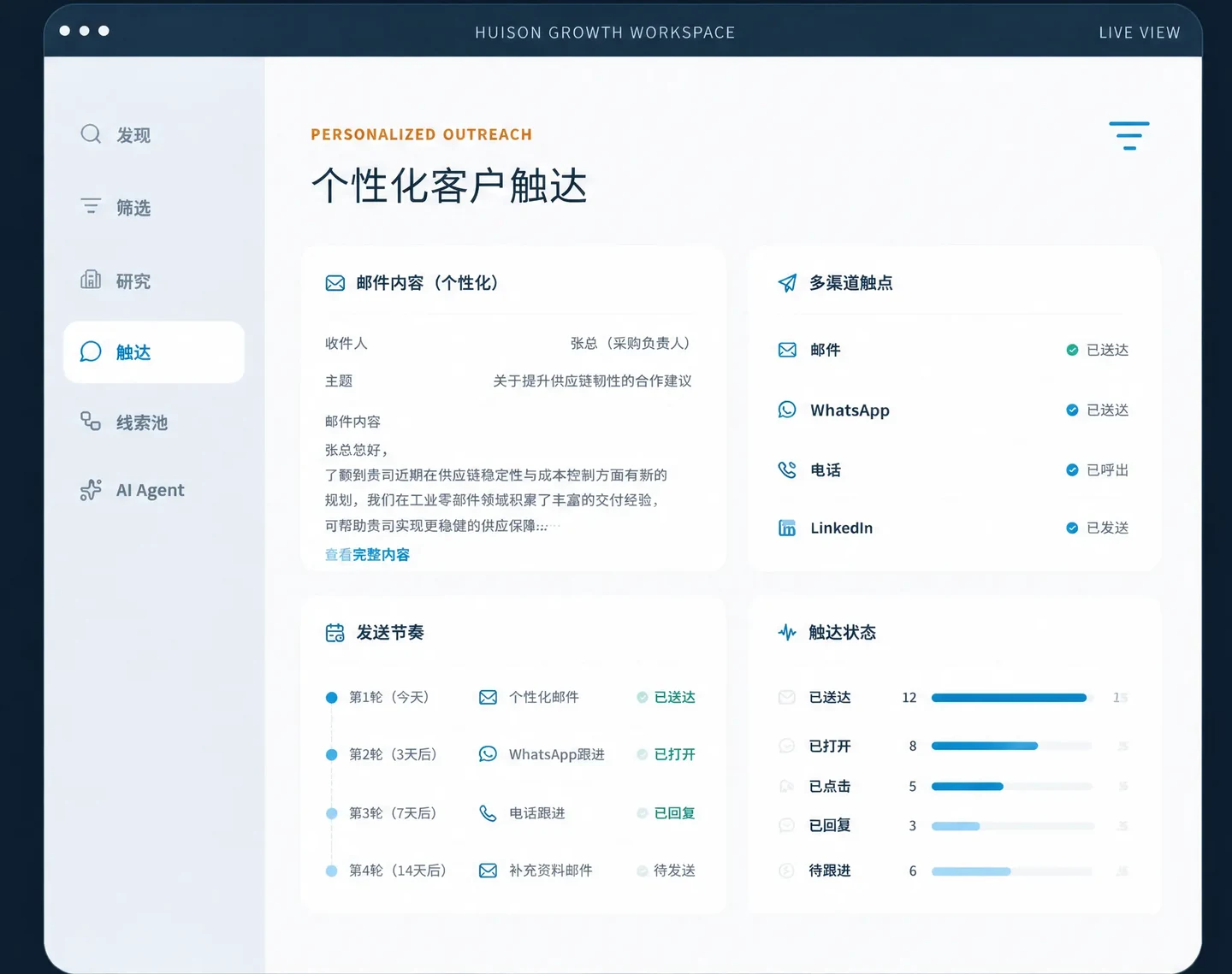Click the linked nodes icon beside 线索池
This screenshot has width=1232, height=974.
[x=91, y=421]
